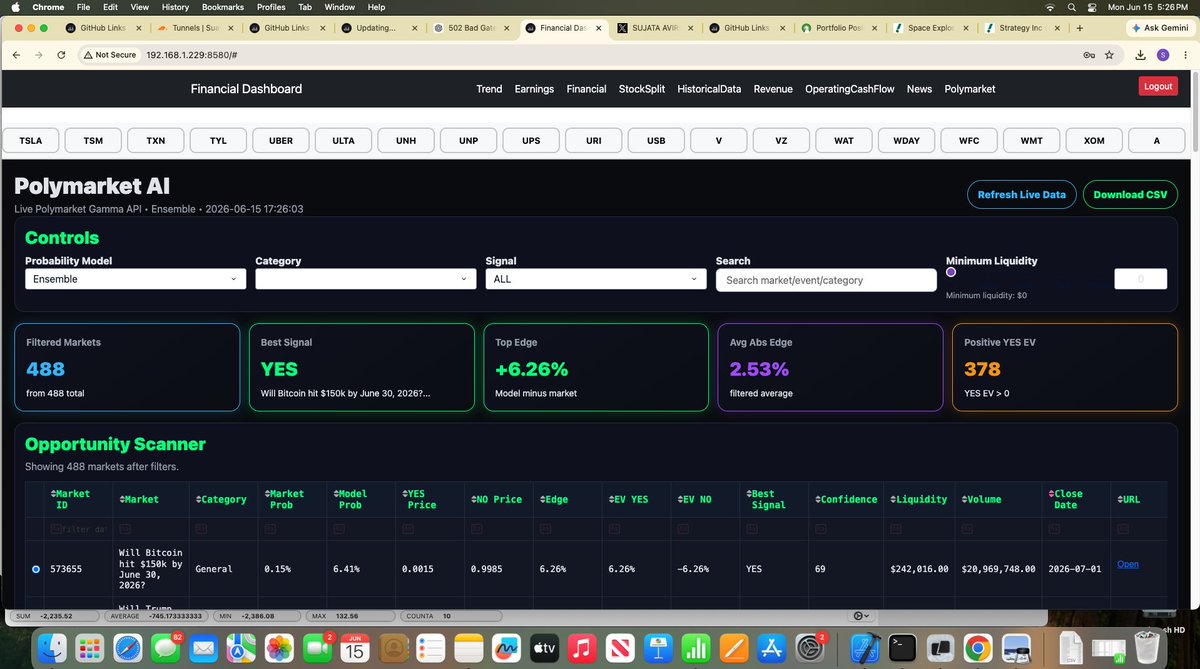
Task: Open Pages in the Dock
Action: point(733,647)
